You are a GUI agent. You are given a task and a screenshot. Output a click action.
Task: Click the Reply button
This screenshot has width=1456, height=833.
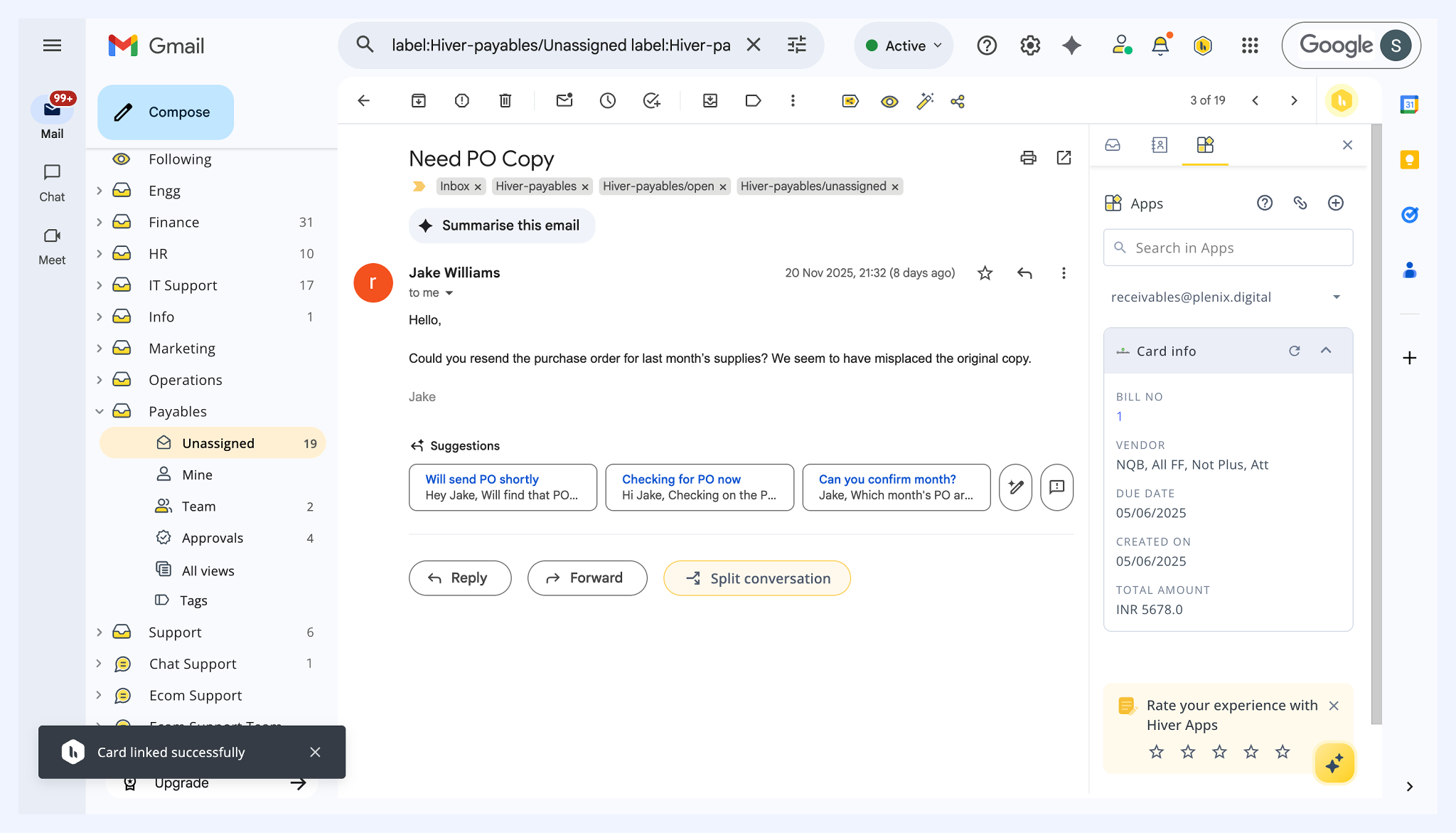click(x=460, y=578)
